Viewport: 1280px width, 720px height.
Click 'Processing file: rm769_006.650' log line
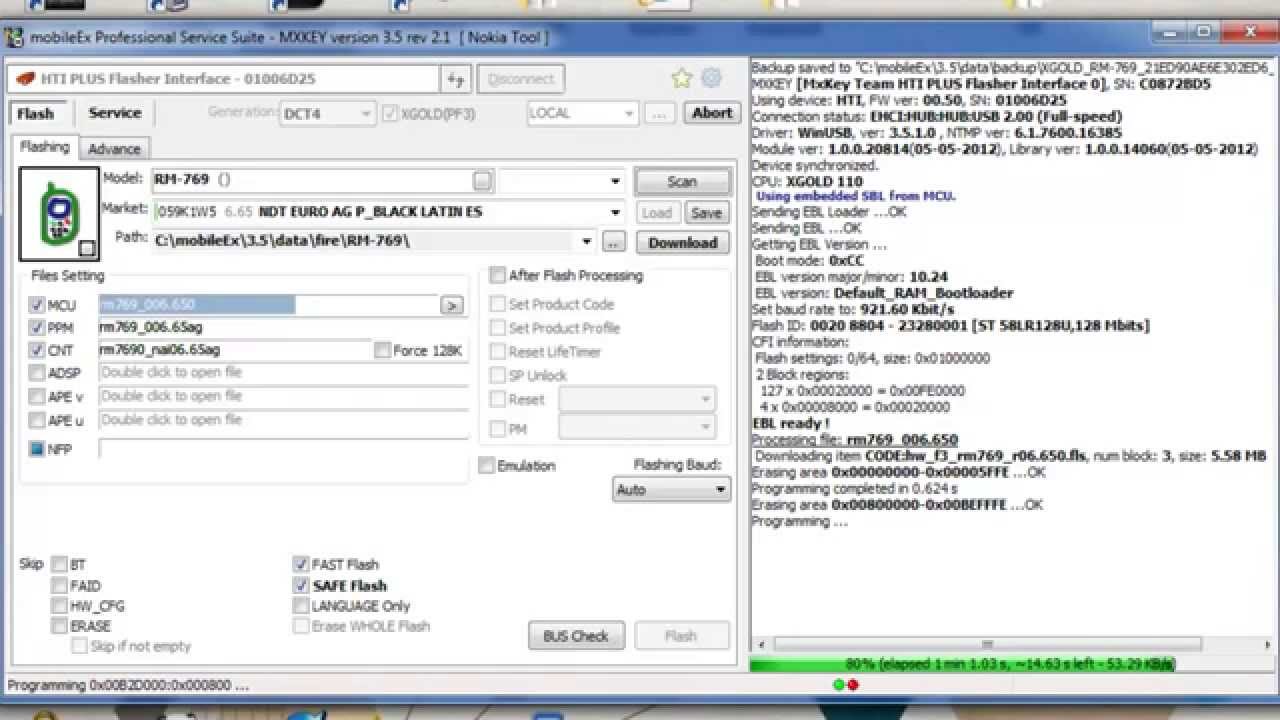tap(854, 439)
